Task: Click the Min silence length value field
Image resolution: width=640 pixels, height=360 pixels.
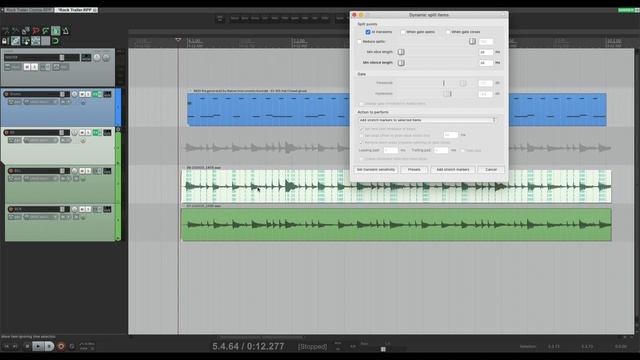Action: 486,63
